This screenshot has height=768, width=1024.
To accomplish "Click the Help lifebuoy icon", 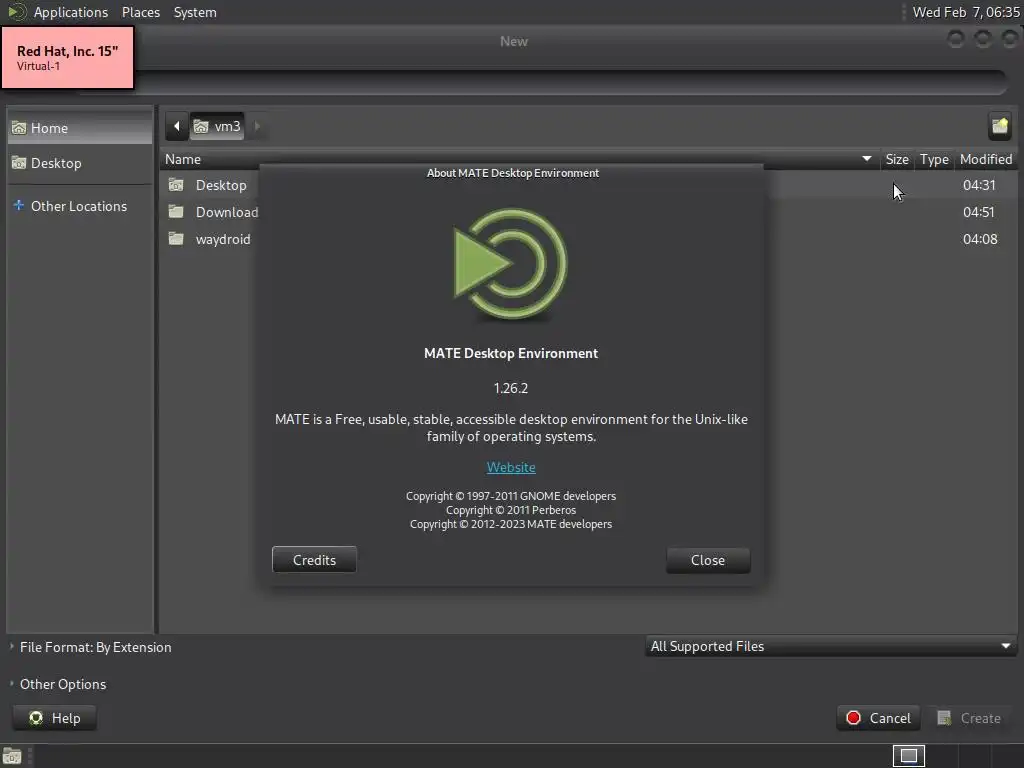I will coord(36,718).
